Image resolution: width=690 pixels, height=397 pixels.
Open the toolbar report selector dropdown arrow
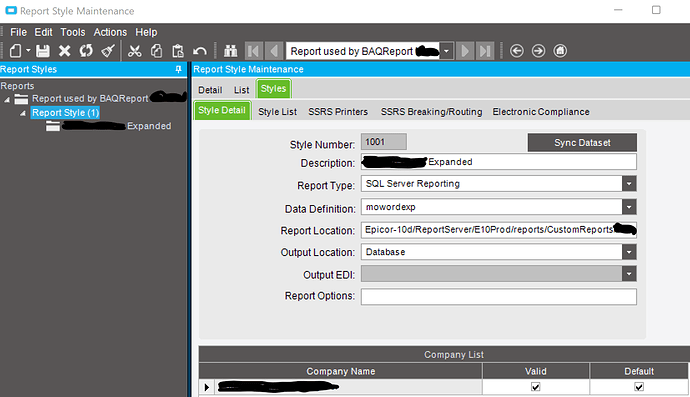[x=446, y=51]
